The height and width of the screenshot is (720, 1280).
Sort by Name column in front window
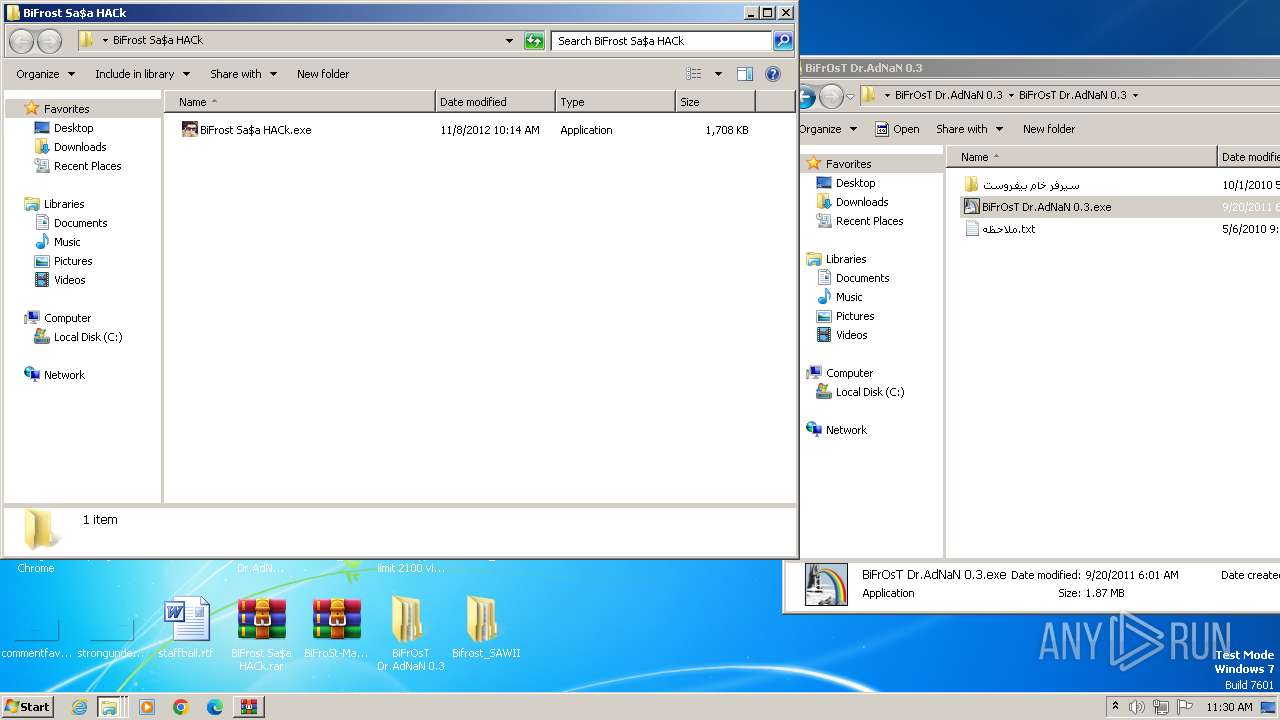(x=300, y=102)
